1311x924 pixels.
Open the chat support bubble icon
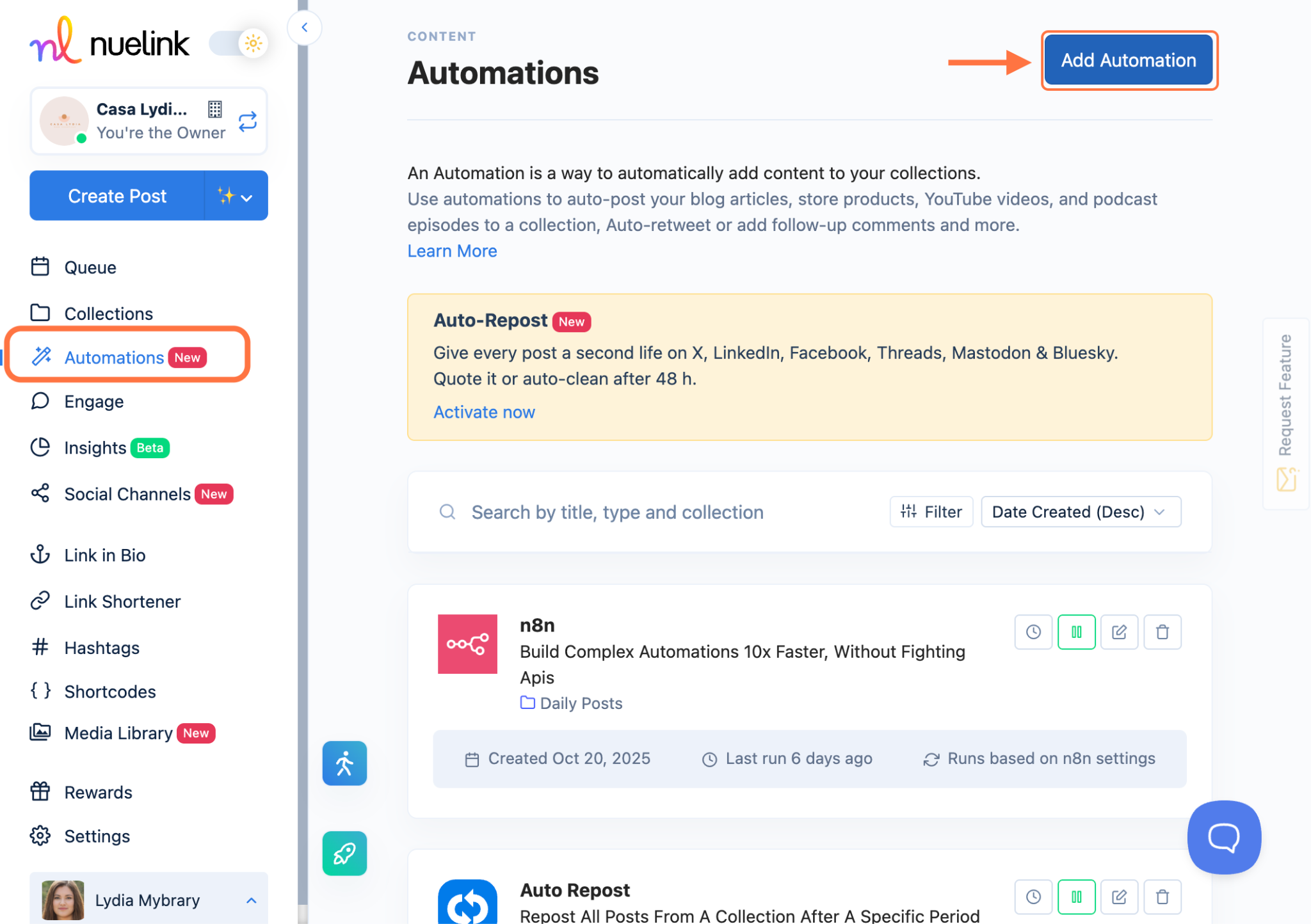click(1223, 836)
